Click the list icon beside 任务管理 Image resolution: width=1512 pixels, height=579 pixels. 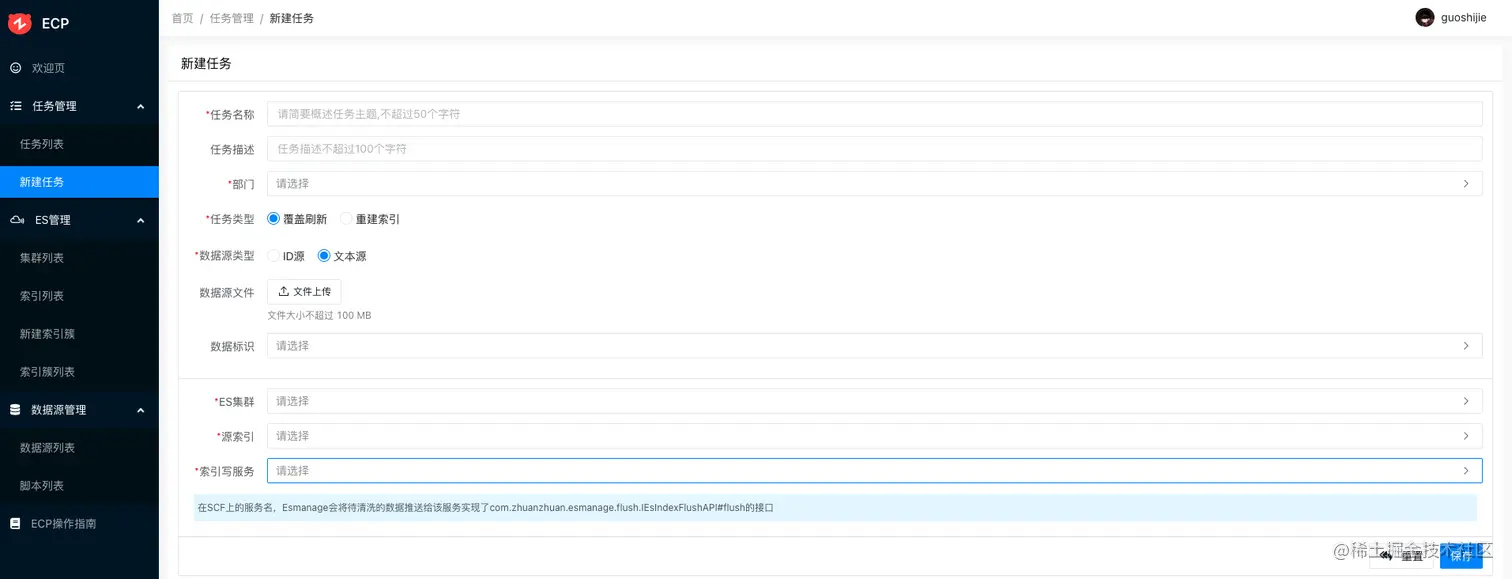click(x=15, y=106)
